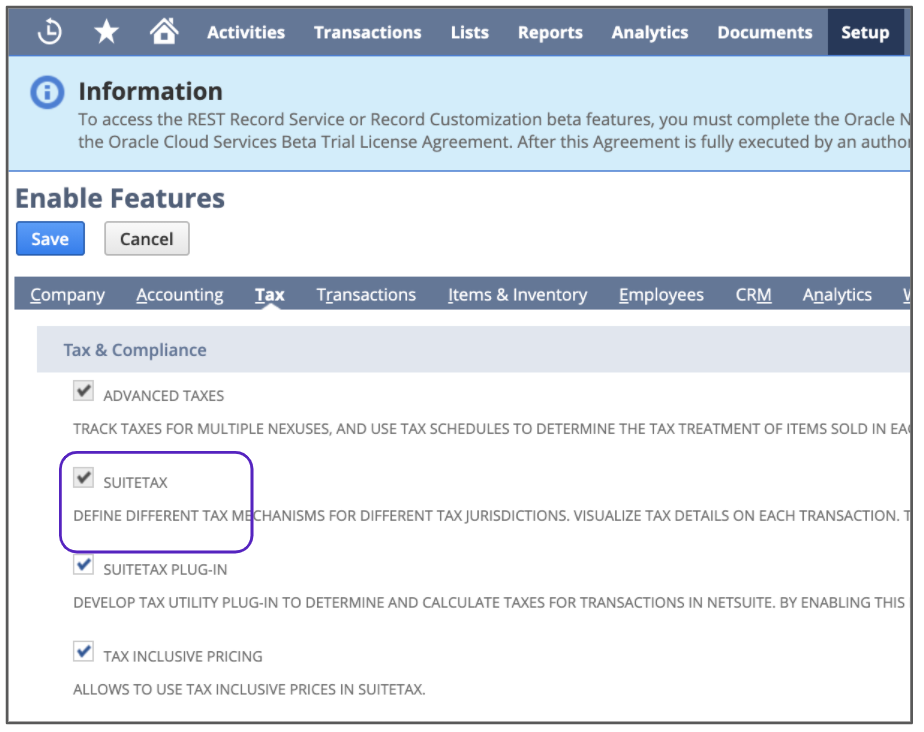Image resolution: width=924 pixels, height=732 pixels.
Task: Click the blue Information circle icon
Action: pos(47,93)
